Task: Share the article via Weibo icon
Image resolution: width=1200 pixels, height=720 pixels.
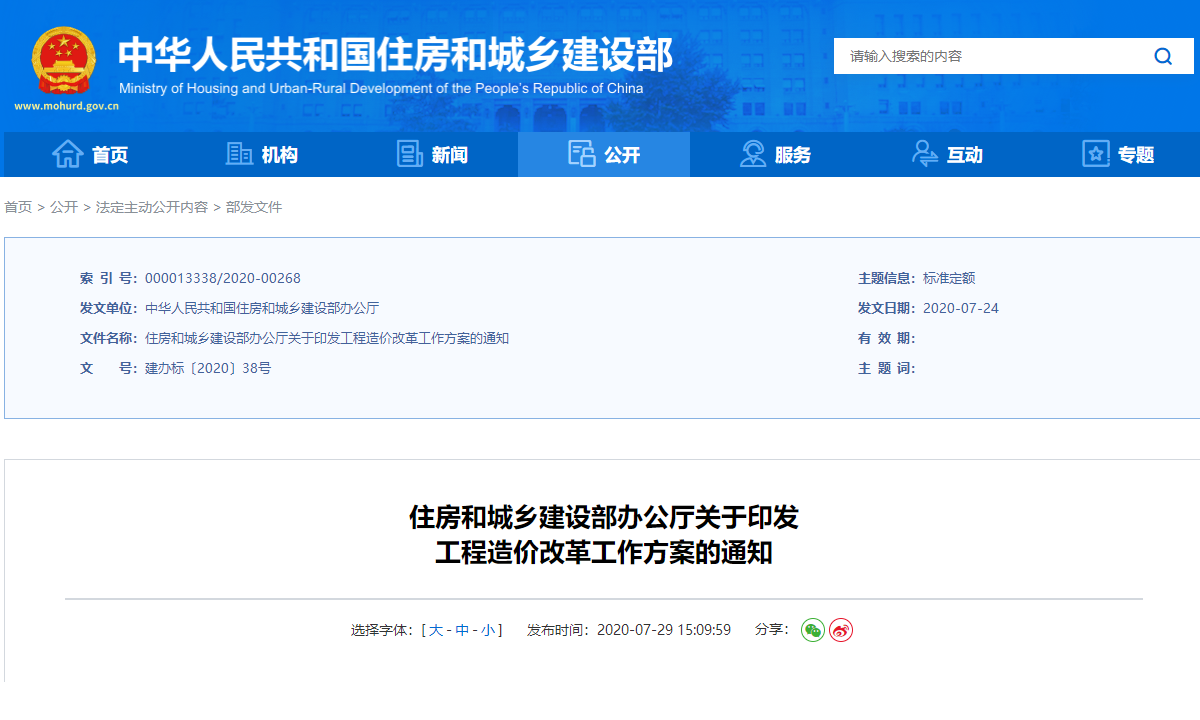Action: (x=841, y=630)
